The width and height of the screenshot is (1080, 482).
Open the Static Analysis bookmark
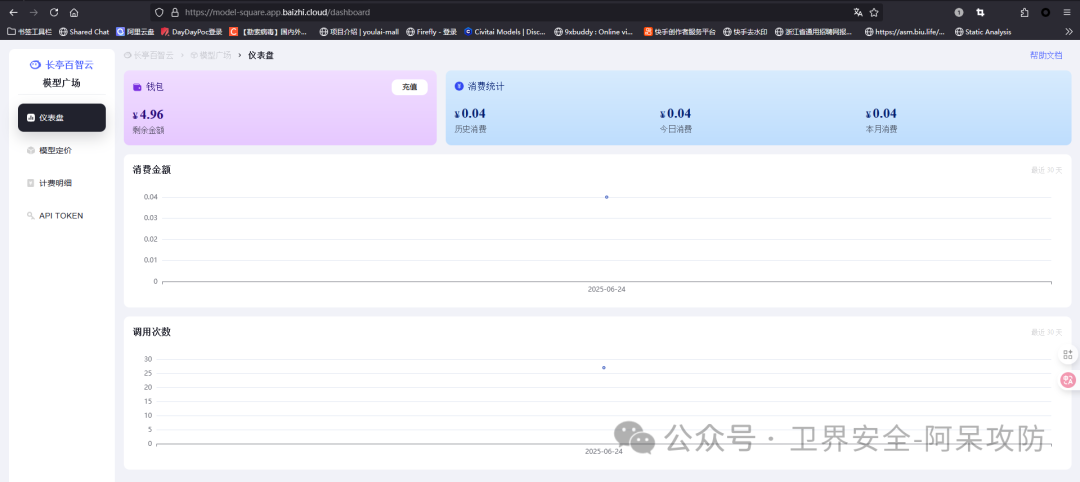(x=983, y=32)
